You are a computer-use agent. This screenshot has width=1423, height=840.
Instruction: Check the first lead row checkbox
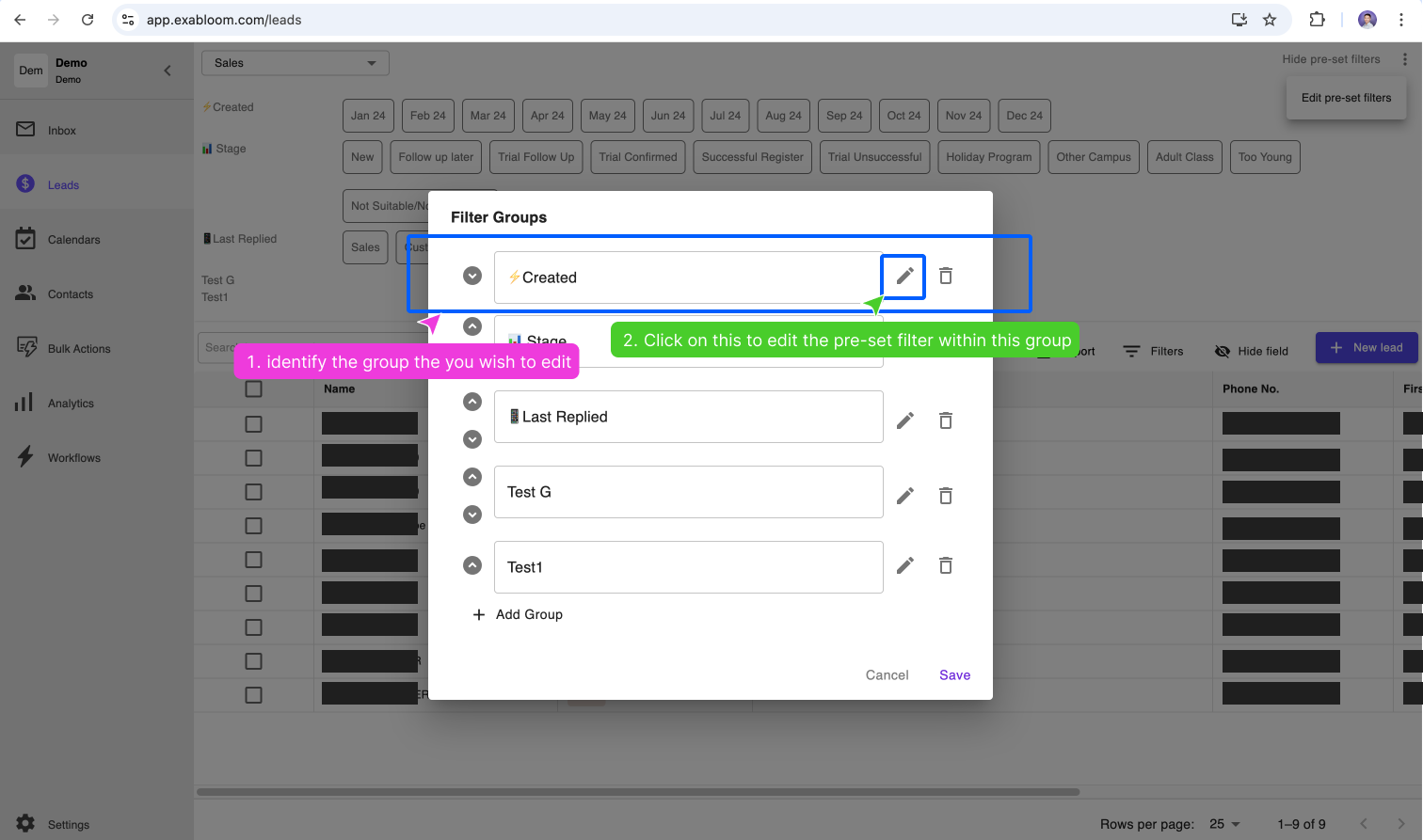coord(253,424)
